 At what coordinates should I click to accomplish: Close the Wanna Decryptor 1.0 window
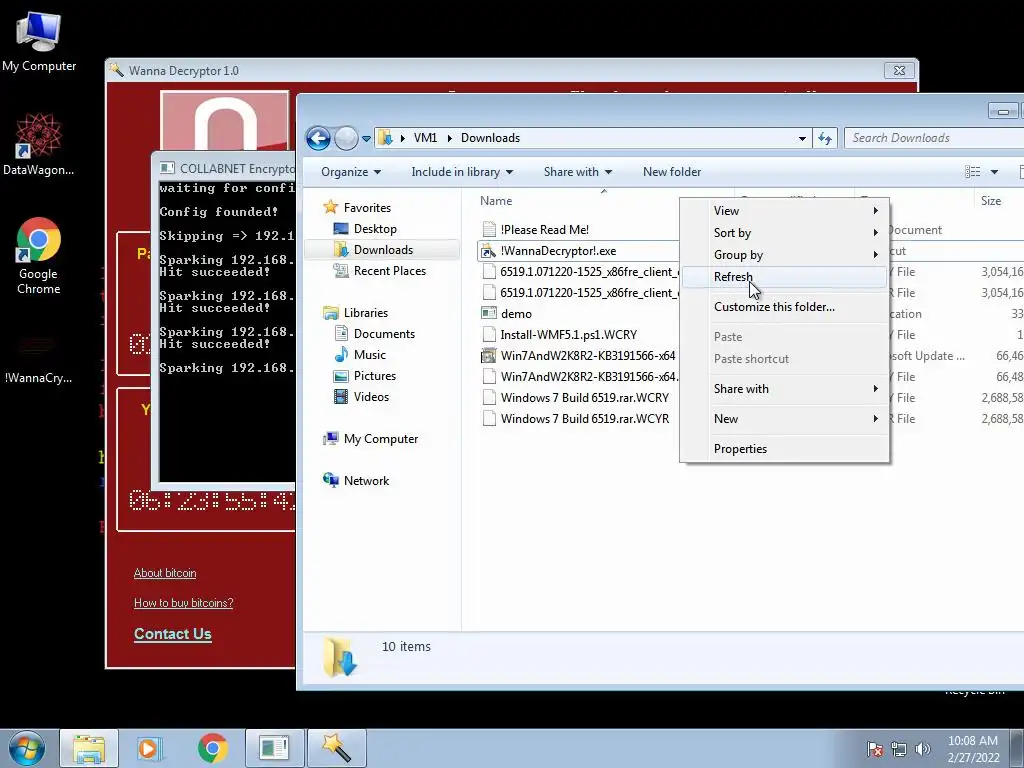[x=899, y=71]
